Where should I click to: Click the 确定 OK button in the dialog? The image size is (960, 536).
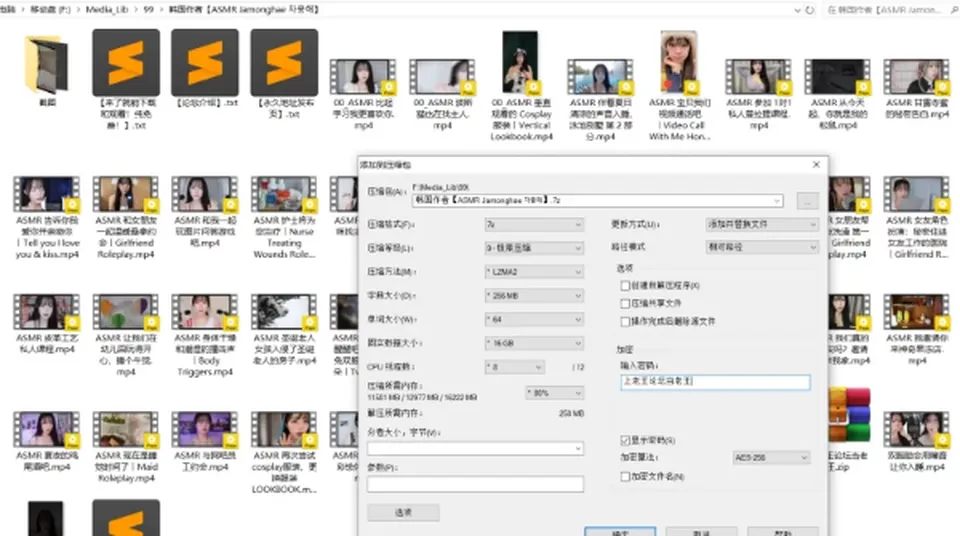tap(620, 532)
